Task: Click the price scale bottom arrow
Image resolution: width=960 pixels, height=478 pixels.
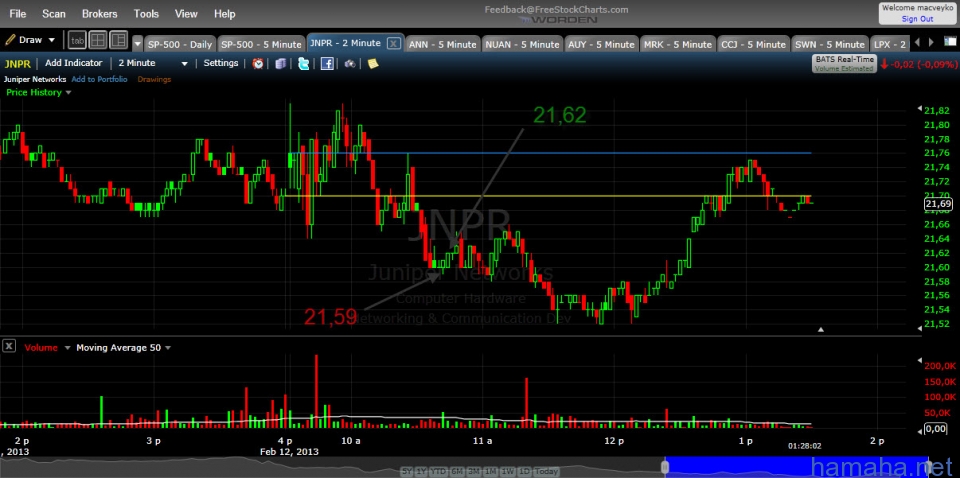Action: pyautogui.click(x=918, y=330)
